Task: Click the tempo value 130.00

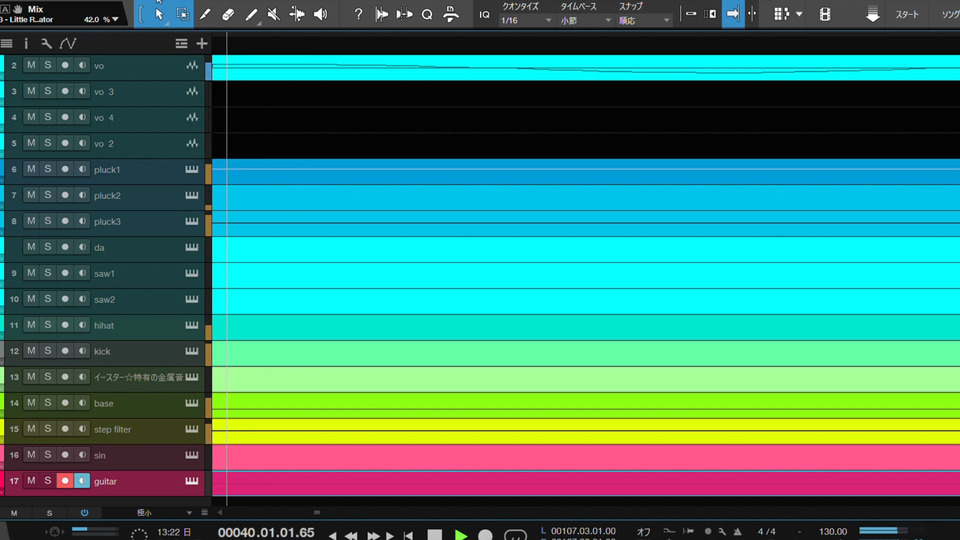Action: pos(833,531)
